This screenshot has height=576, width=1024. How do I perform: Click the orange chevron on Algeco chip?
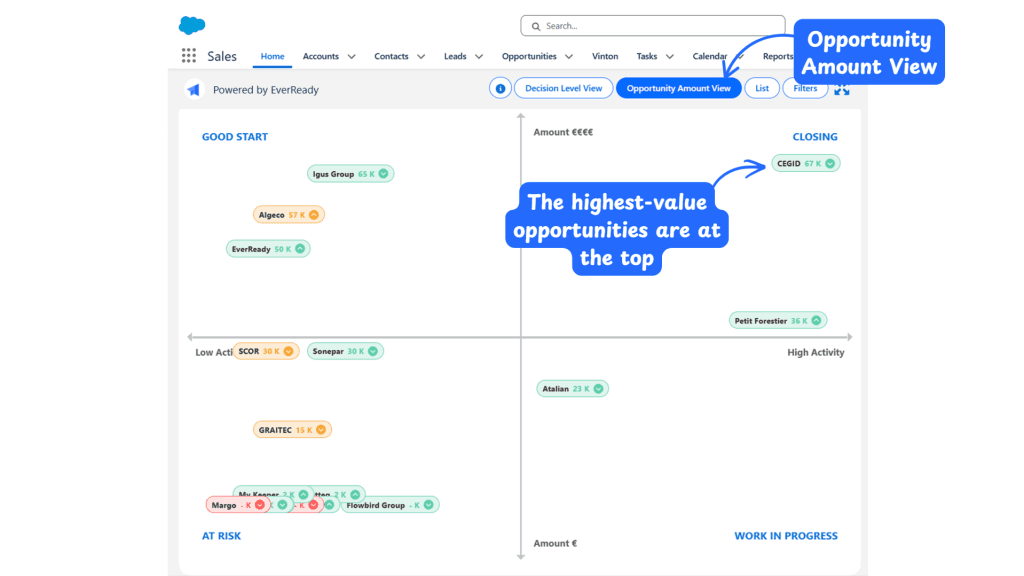tap(314, 215)
